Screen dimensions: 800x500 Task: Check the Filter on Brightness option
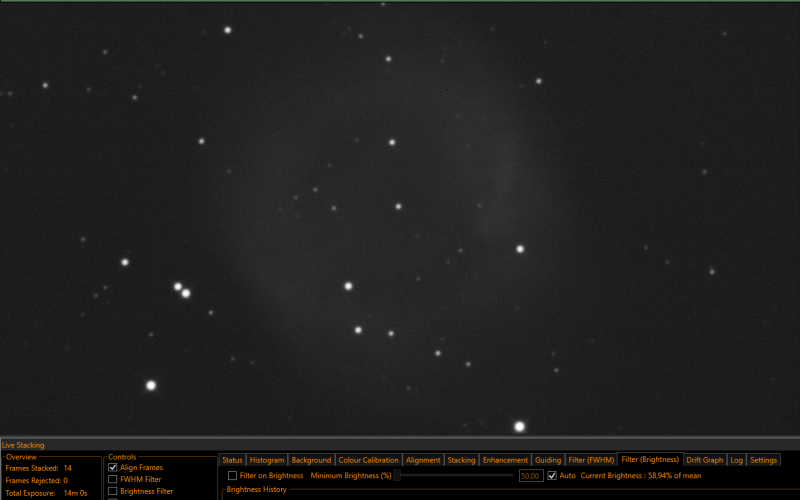[232, 476]
